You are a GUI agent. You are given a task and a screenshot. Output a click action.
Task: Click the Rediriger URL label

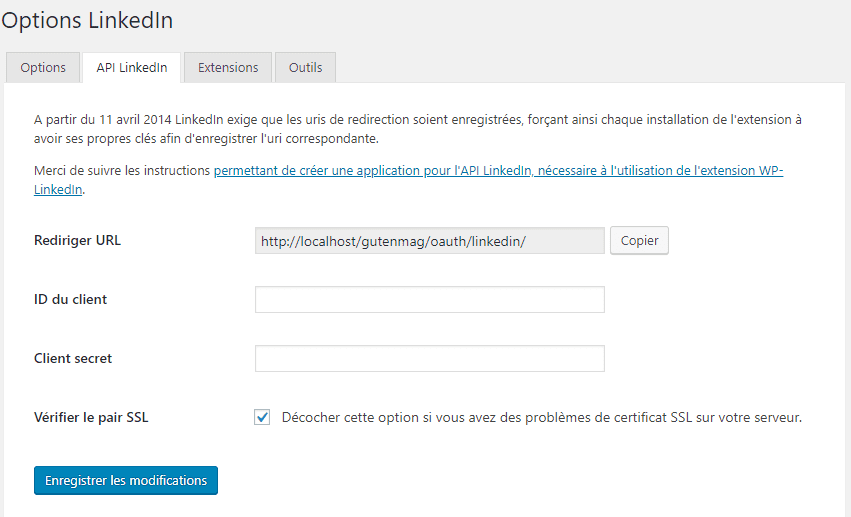(77, 240)
